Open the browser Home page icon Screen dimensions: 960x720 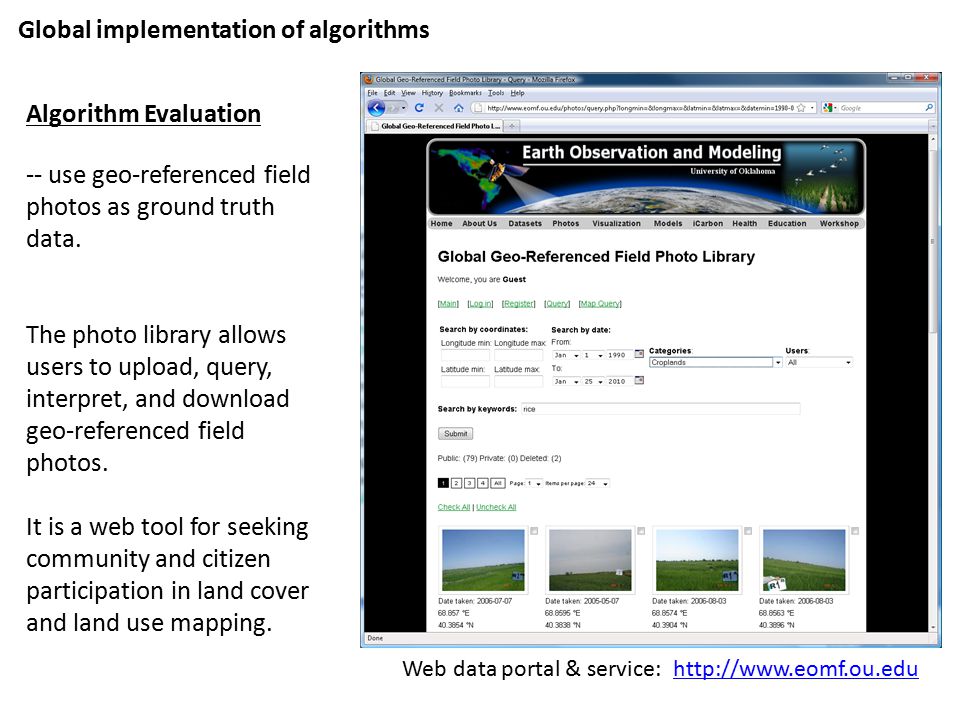coord(458,108)
